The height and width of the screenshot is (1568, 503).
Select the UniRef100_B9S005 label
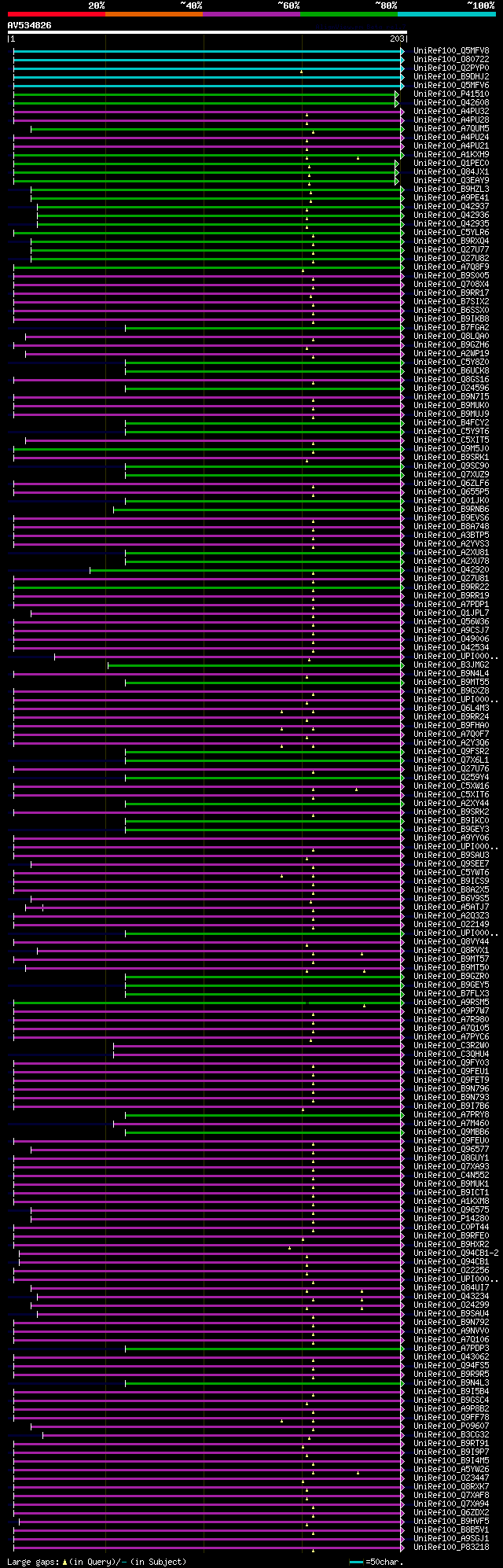[451, 276]
